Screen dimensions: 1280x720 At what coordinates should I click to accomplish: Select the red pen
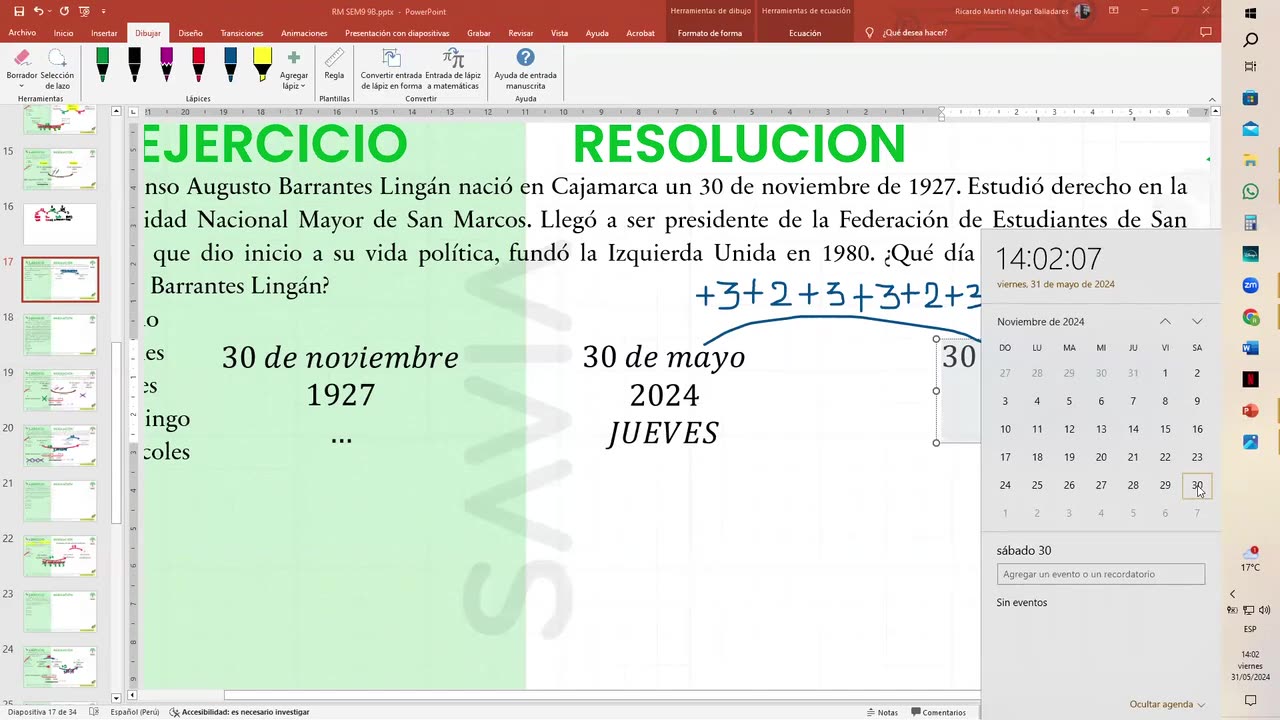point(198,66)
